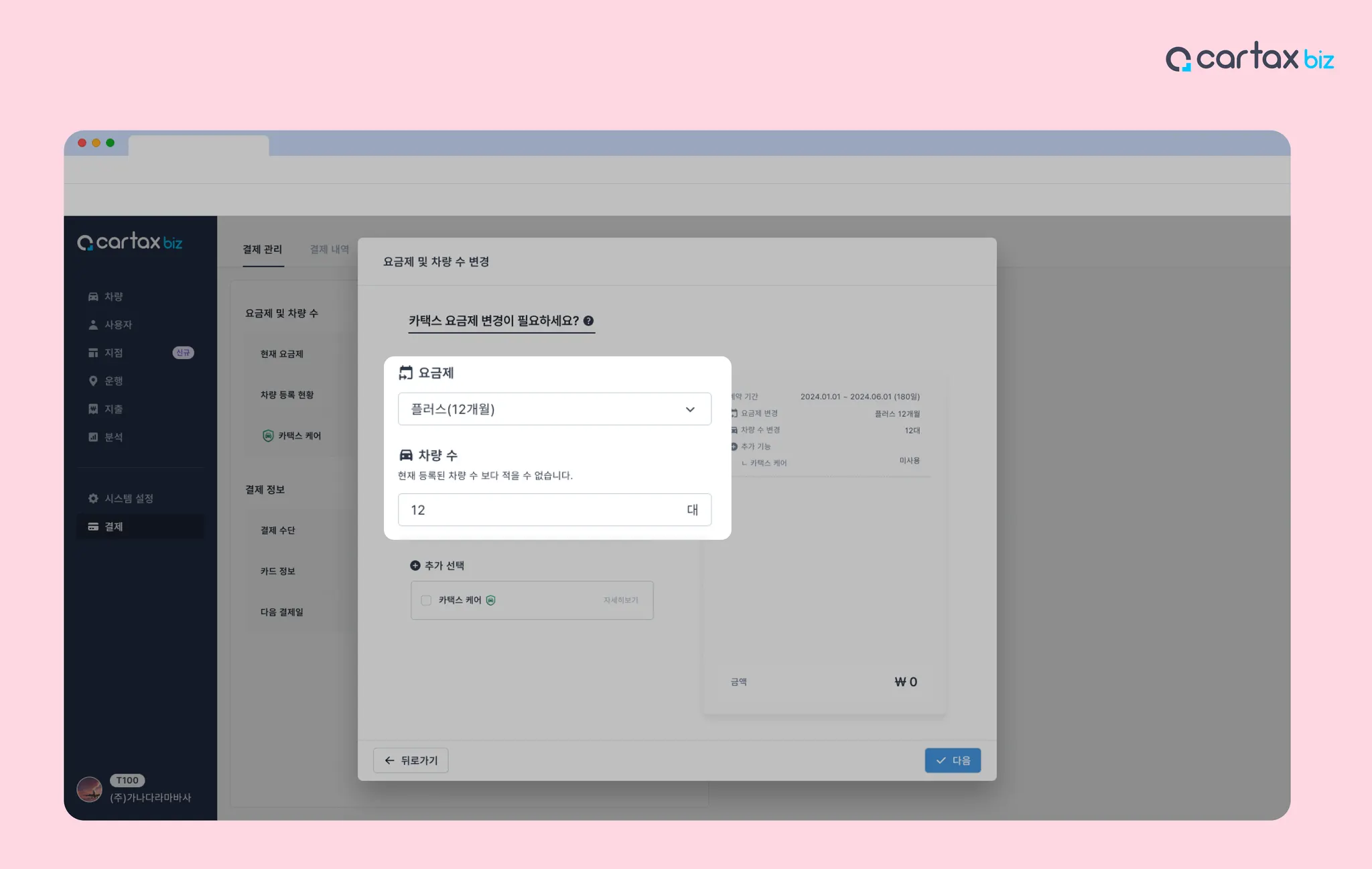Open the 자세히보기 details link
This screenshot has height=869, width=1372.
620,600
